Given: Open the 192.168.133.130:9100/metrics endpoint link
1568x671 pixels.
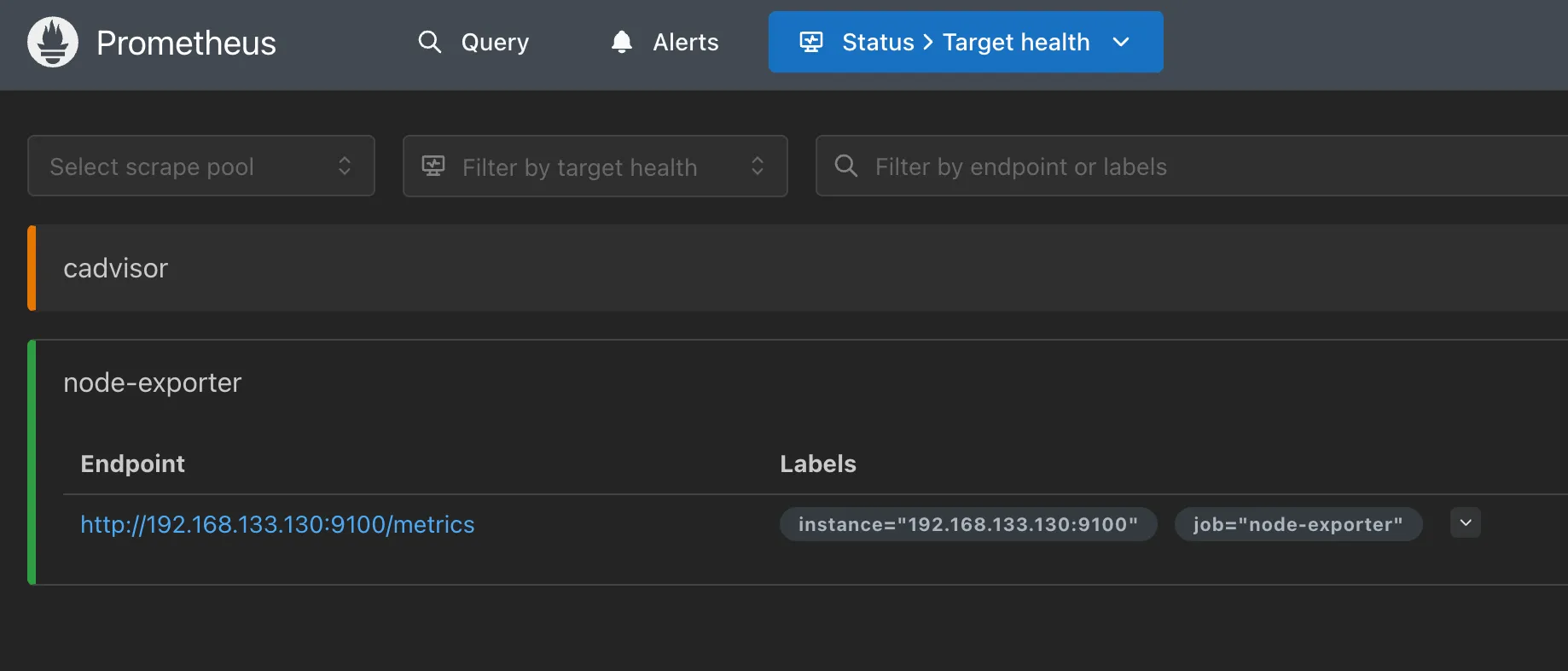Looking at the screenshot, I should 277,524.
